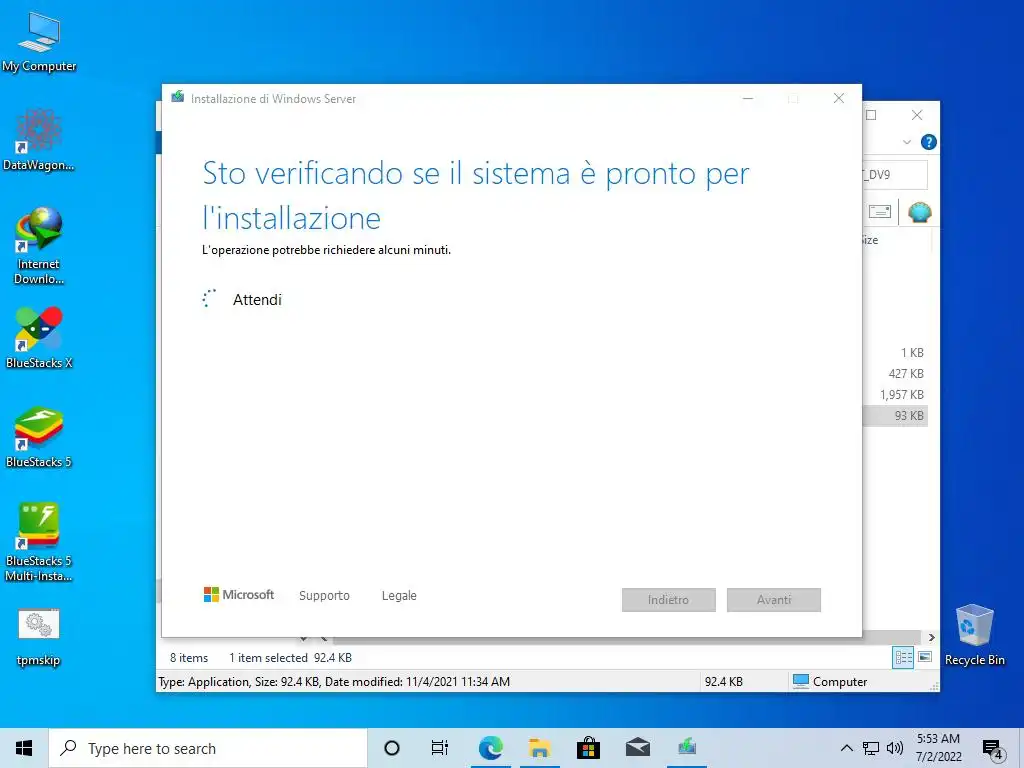Launch Internet Download Manager desktop shortcut
Viewport: 1024px width, 768px height.
point(39,245)
